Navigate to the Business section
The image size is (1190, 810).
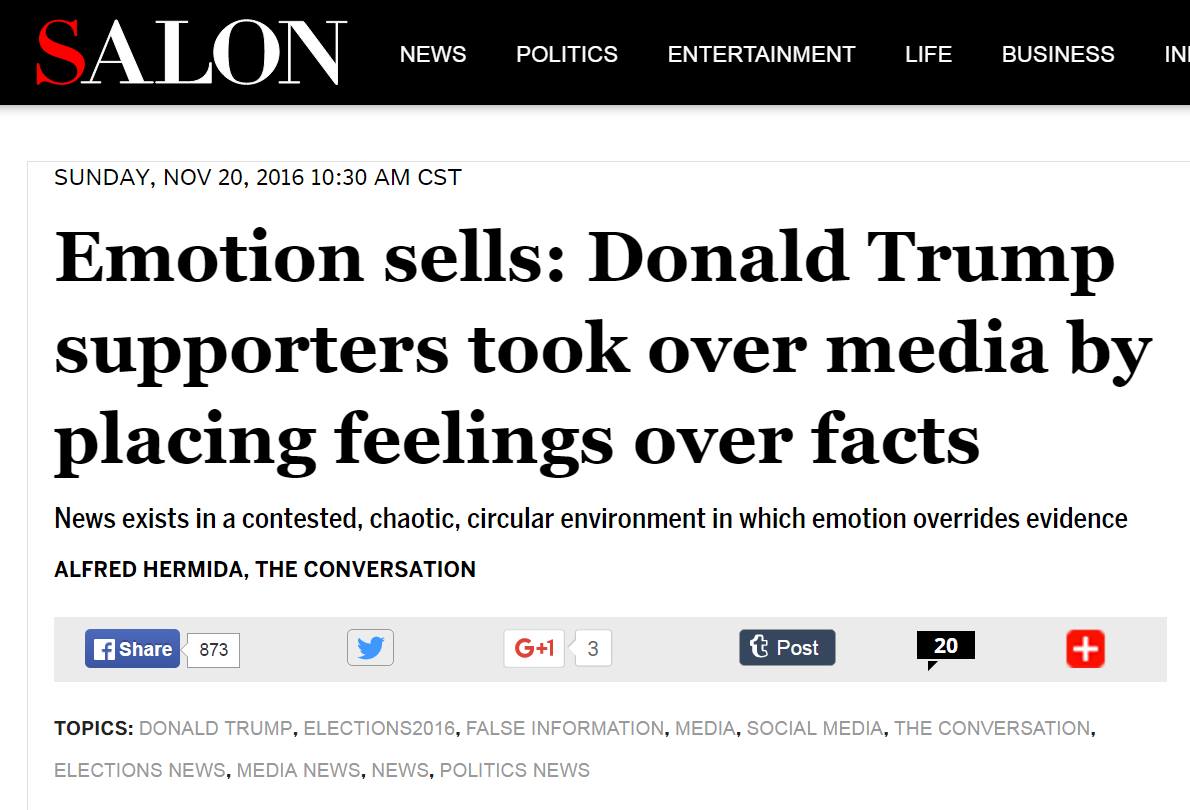(x=1058, y=54)
